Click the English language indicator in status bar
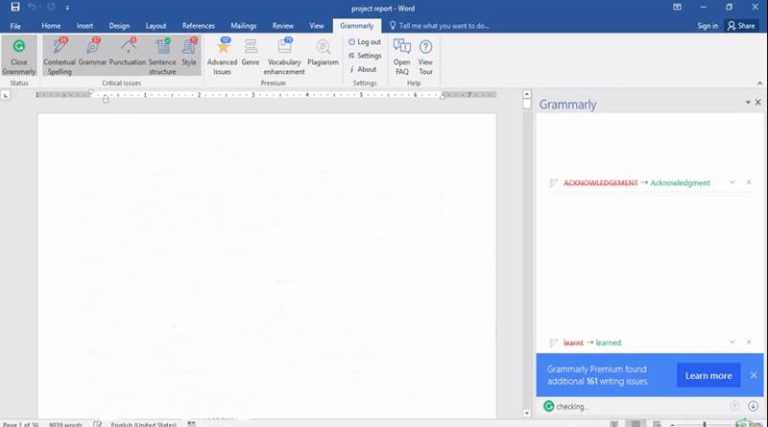 point(143,424)
